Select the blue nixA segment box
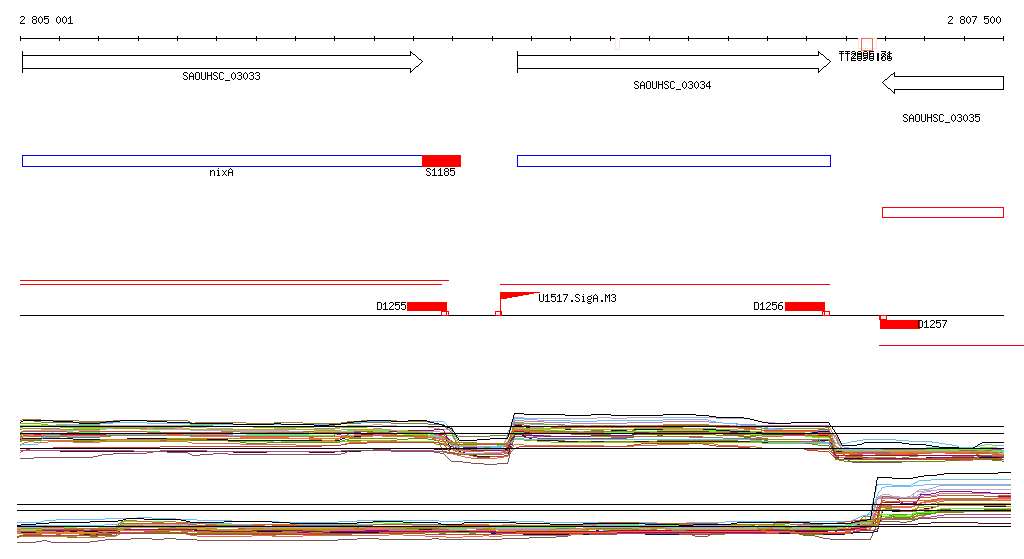The width and height of the screenshot is (1024, 559). pos(222,161)
